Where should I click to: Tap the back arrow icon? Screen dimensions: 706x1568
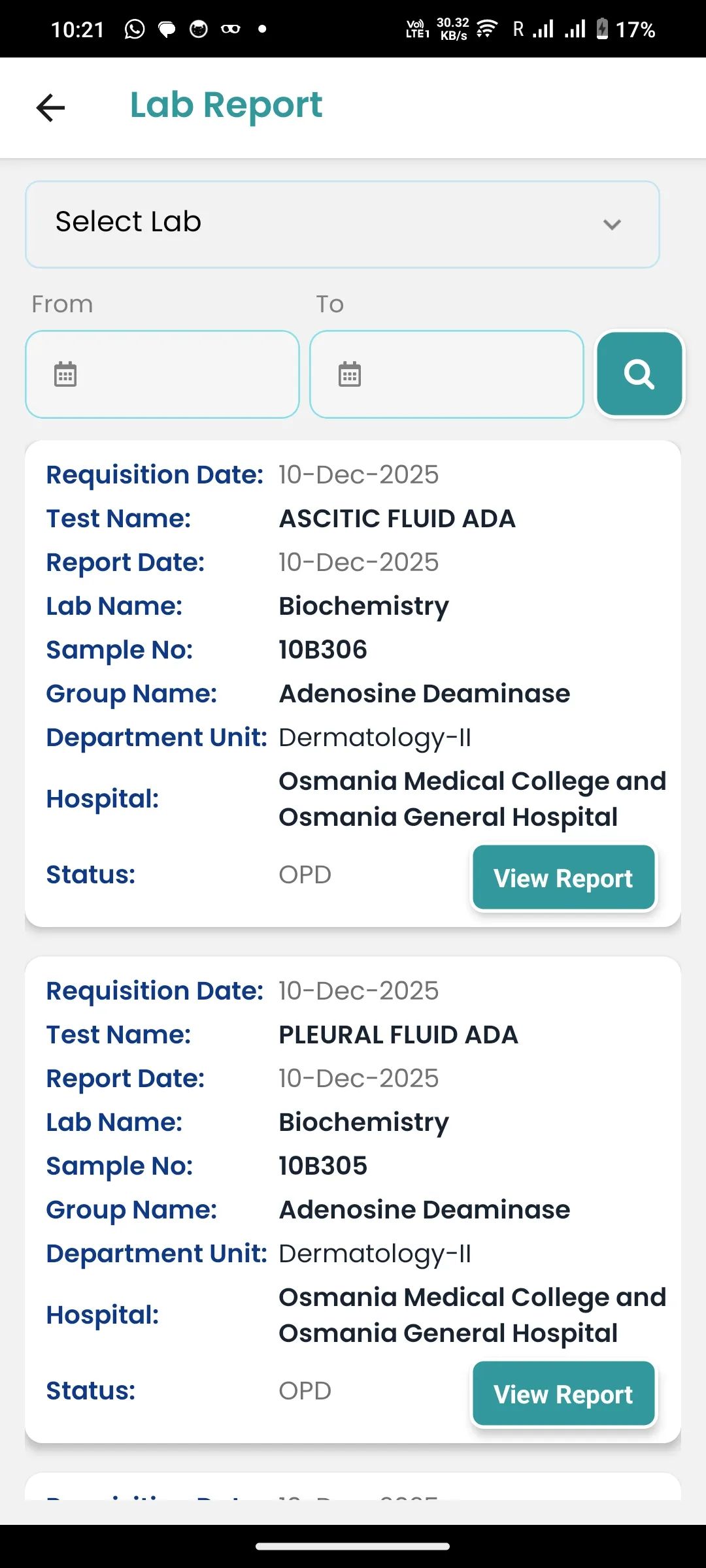[x=51, y=108]
